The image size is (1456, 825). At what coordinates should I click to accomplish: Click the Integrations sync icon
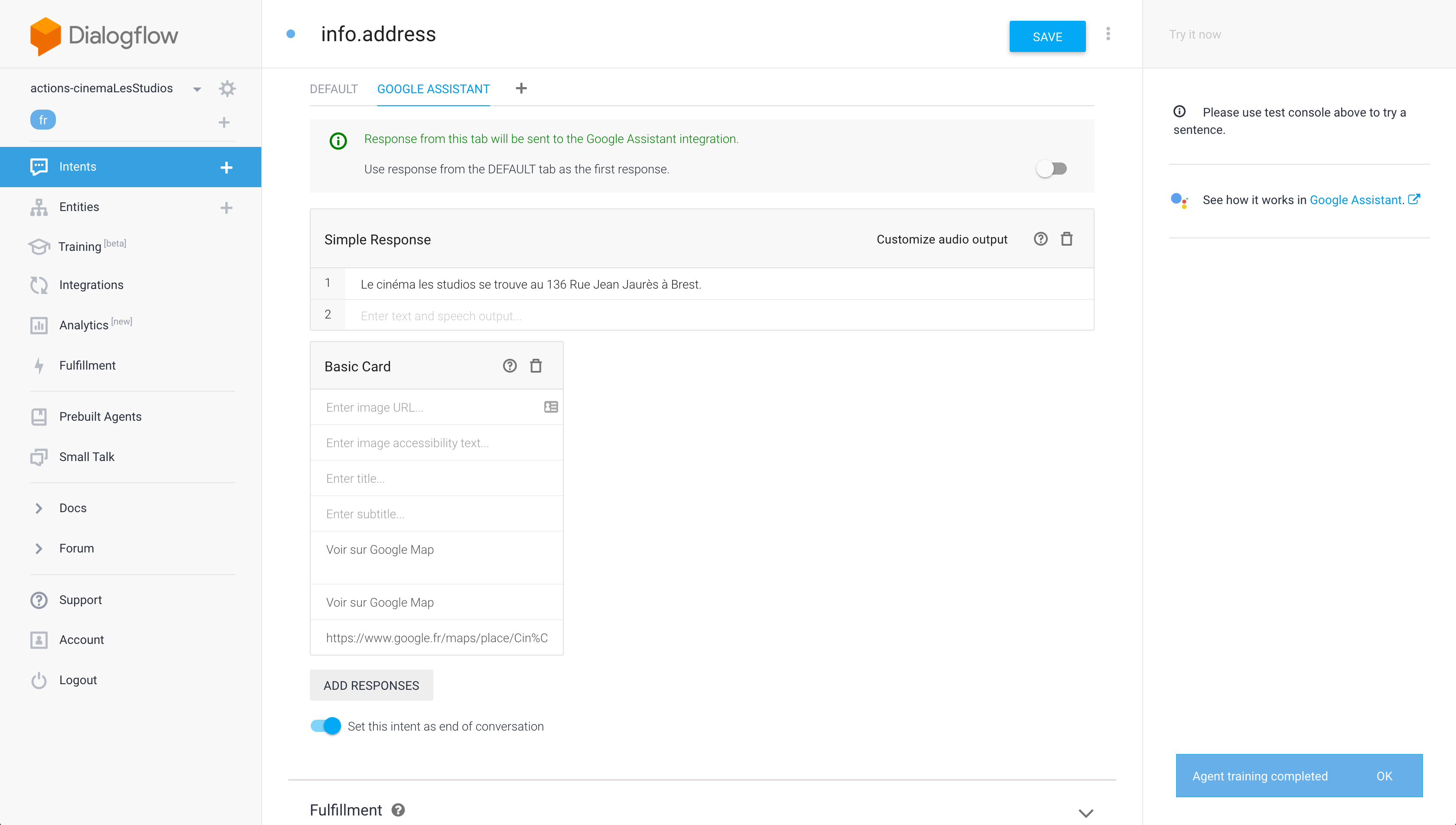coord(39,285)
